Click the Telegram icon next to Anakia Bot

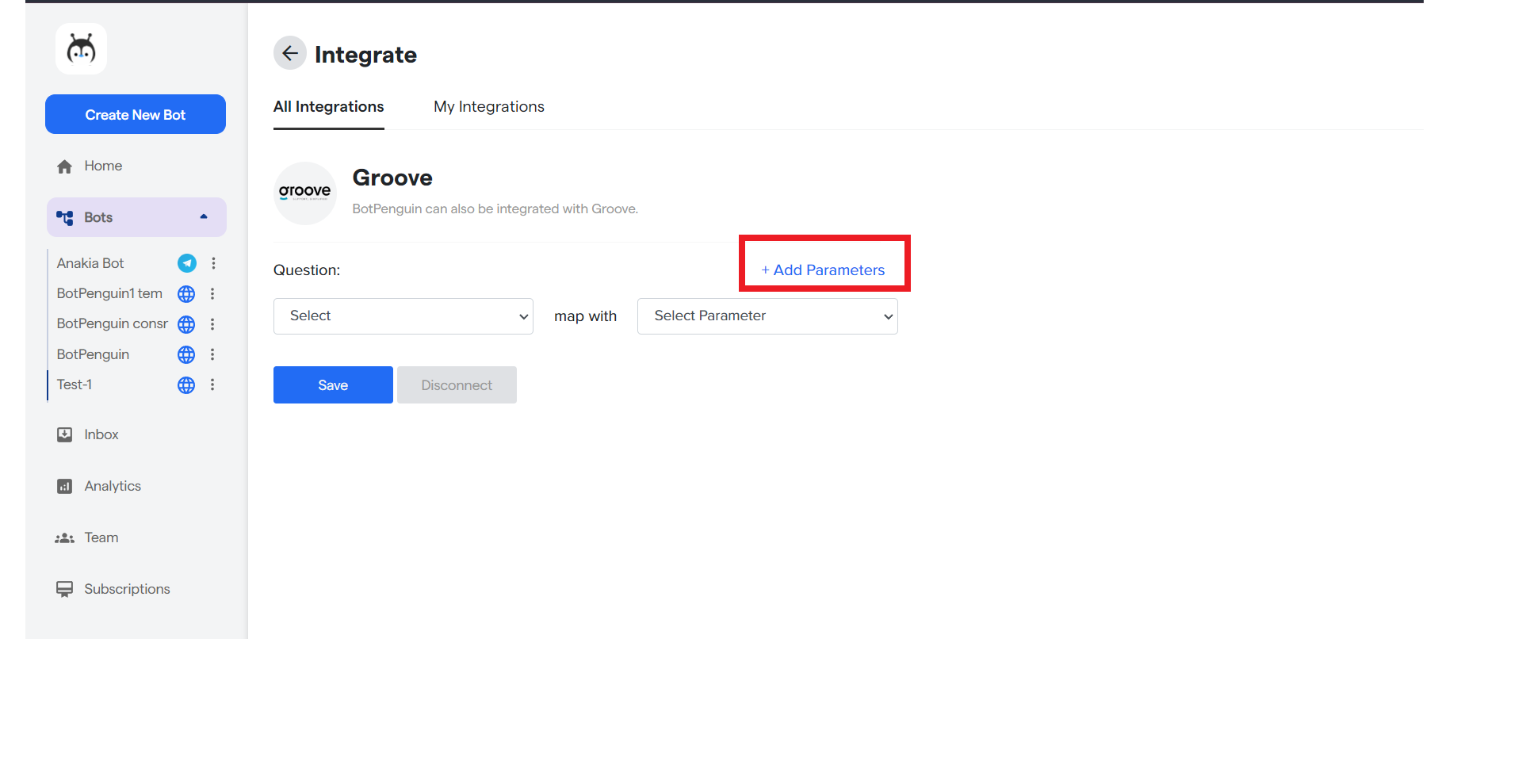(187, 263)
